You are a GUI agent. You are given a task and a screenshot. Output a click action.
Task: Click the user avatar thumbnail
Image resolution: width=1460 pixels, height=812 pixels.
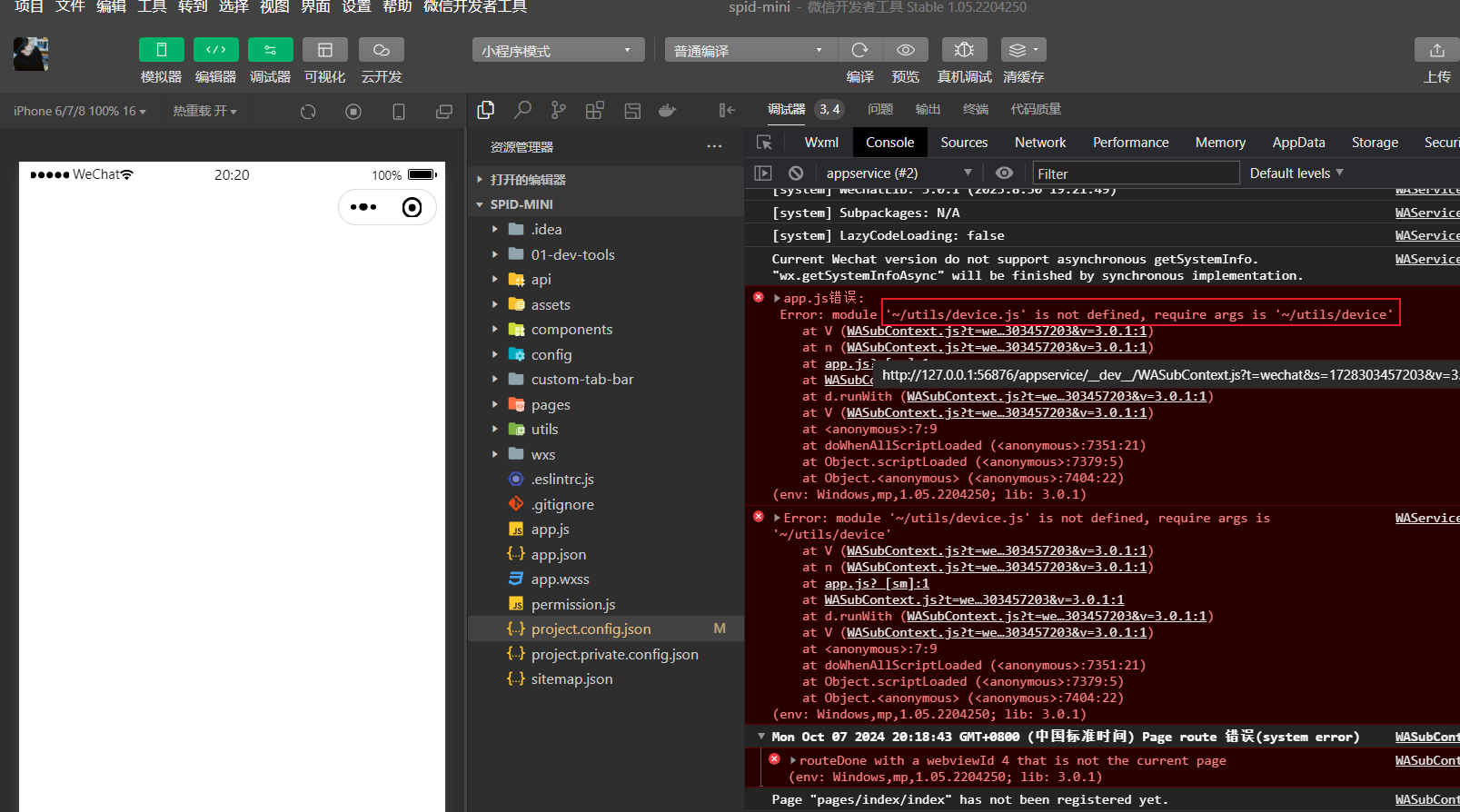tap(31, 54)
